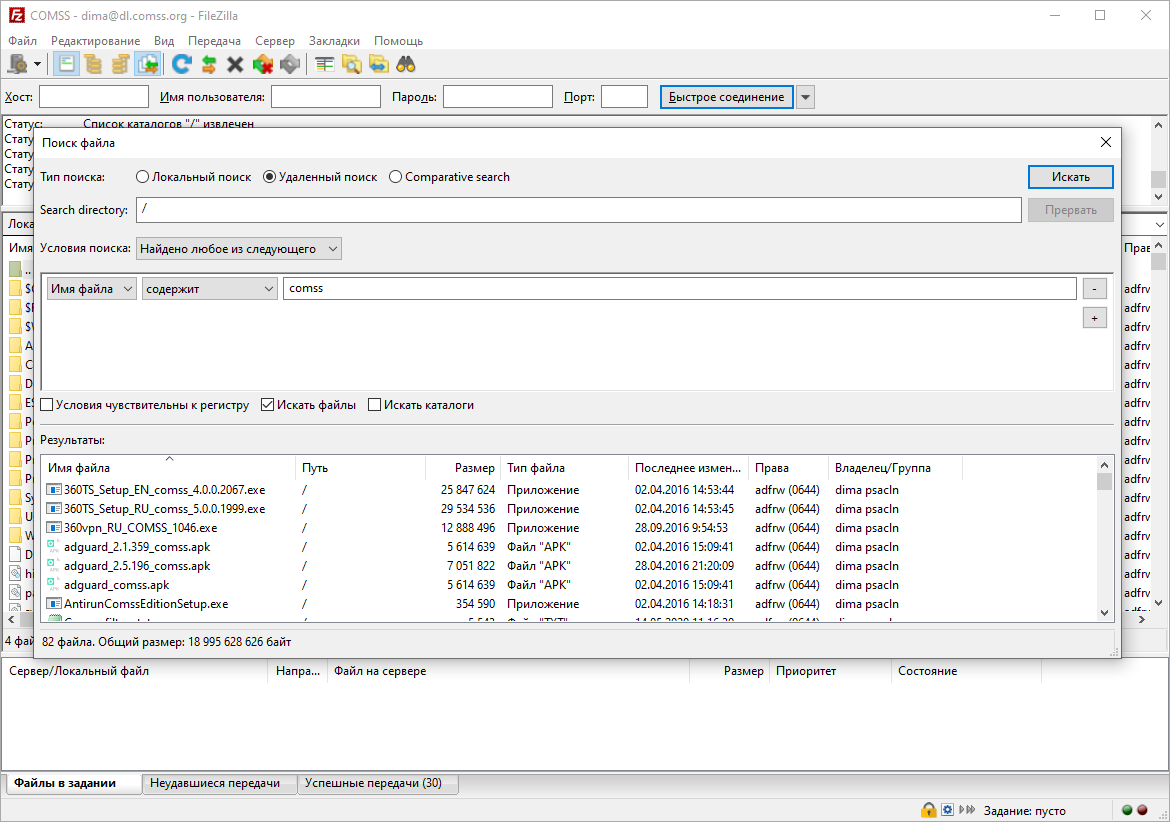
Task: Toggle the remote directory tree icon
Action: coord(120,65)
